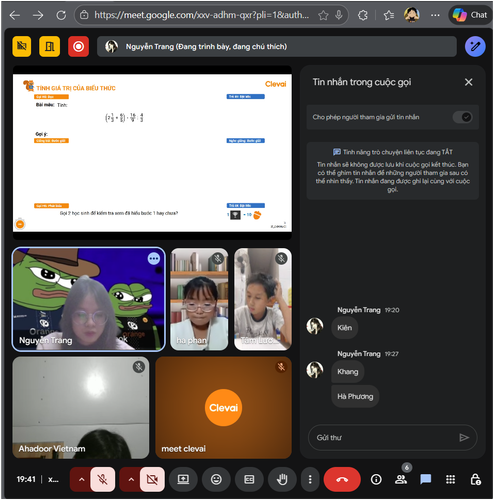
Task: Click muted mic icon on ha phan tile
Action: [218, 258]
